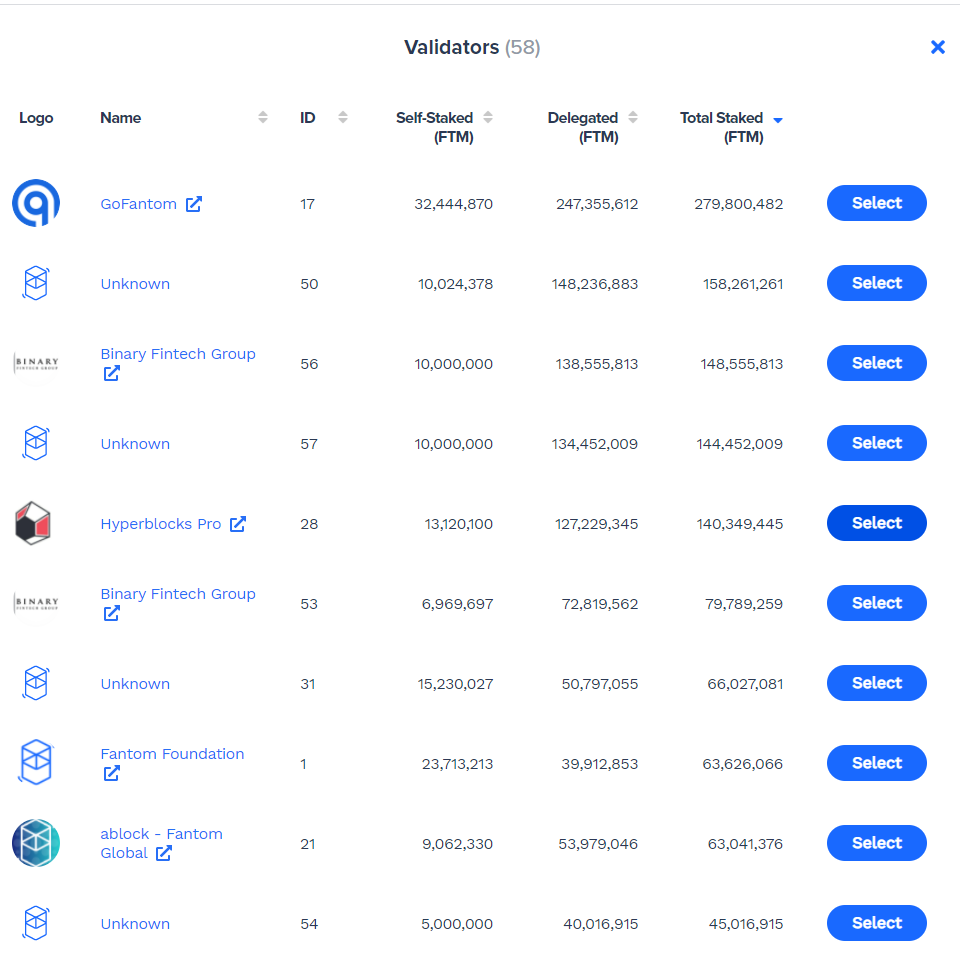
Task: Choose the Fantom Foundation validator via Select
Action: tap(876, 763)
